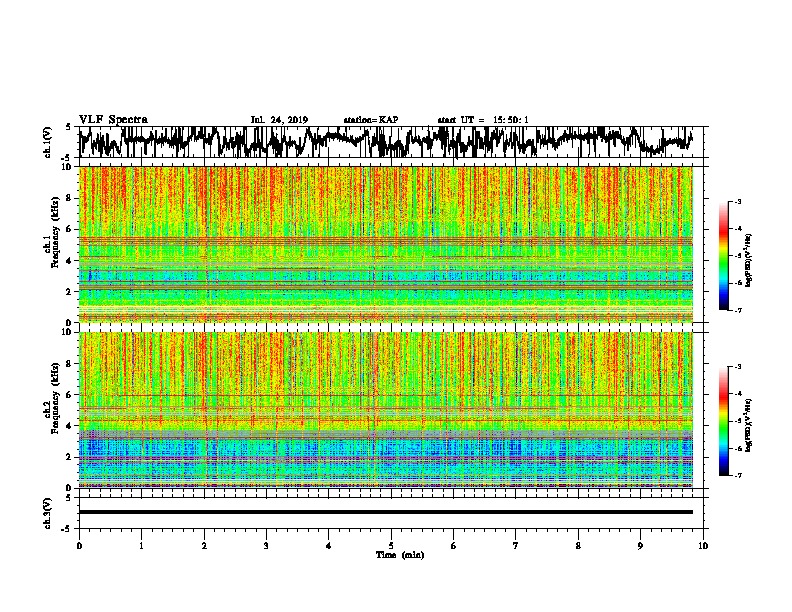Screen dimensions: 792x612
Task: Click the "2" kHz tick on ch.1 frequency axis
Action: 70,292
